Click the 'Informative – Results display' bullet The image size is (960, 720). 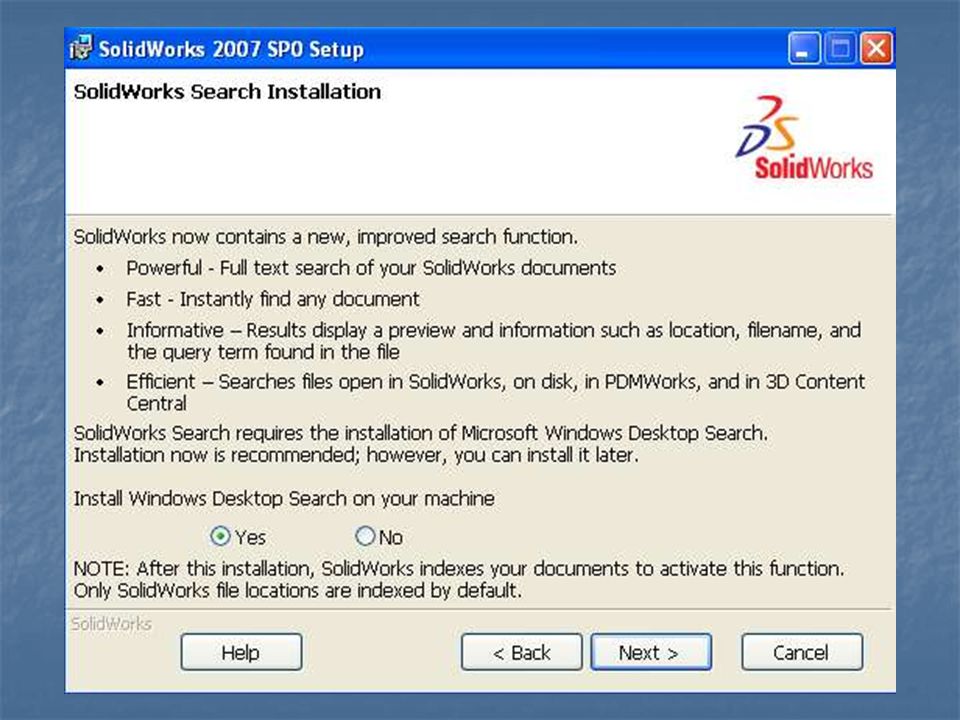pyautogui.click(x=493, y=341)
